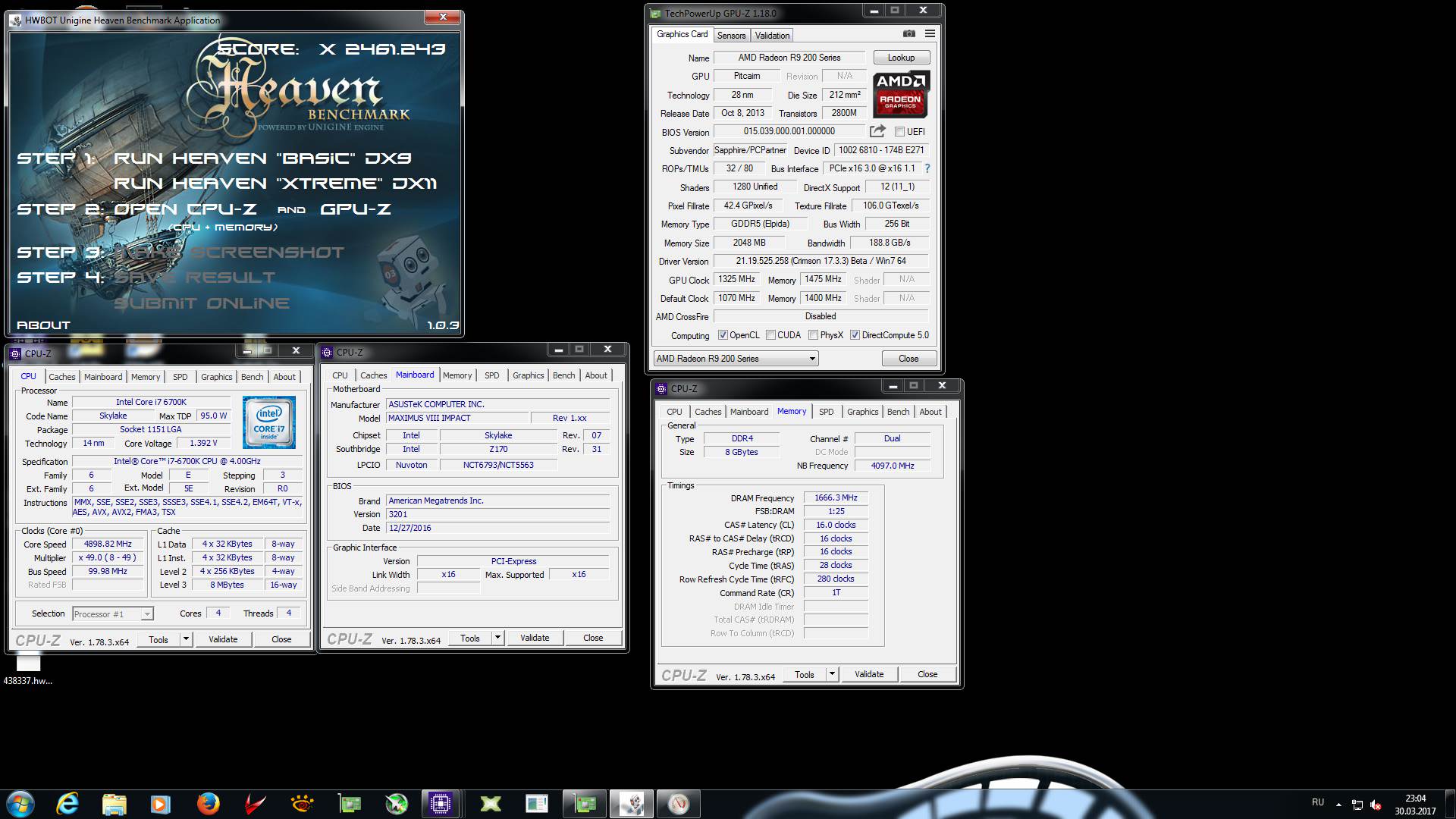
Task: Click the Core Voltage value 1.392 V
Action: tap(202, 443)
